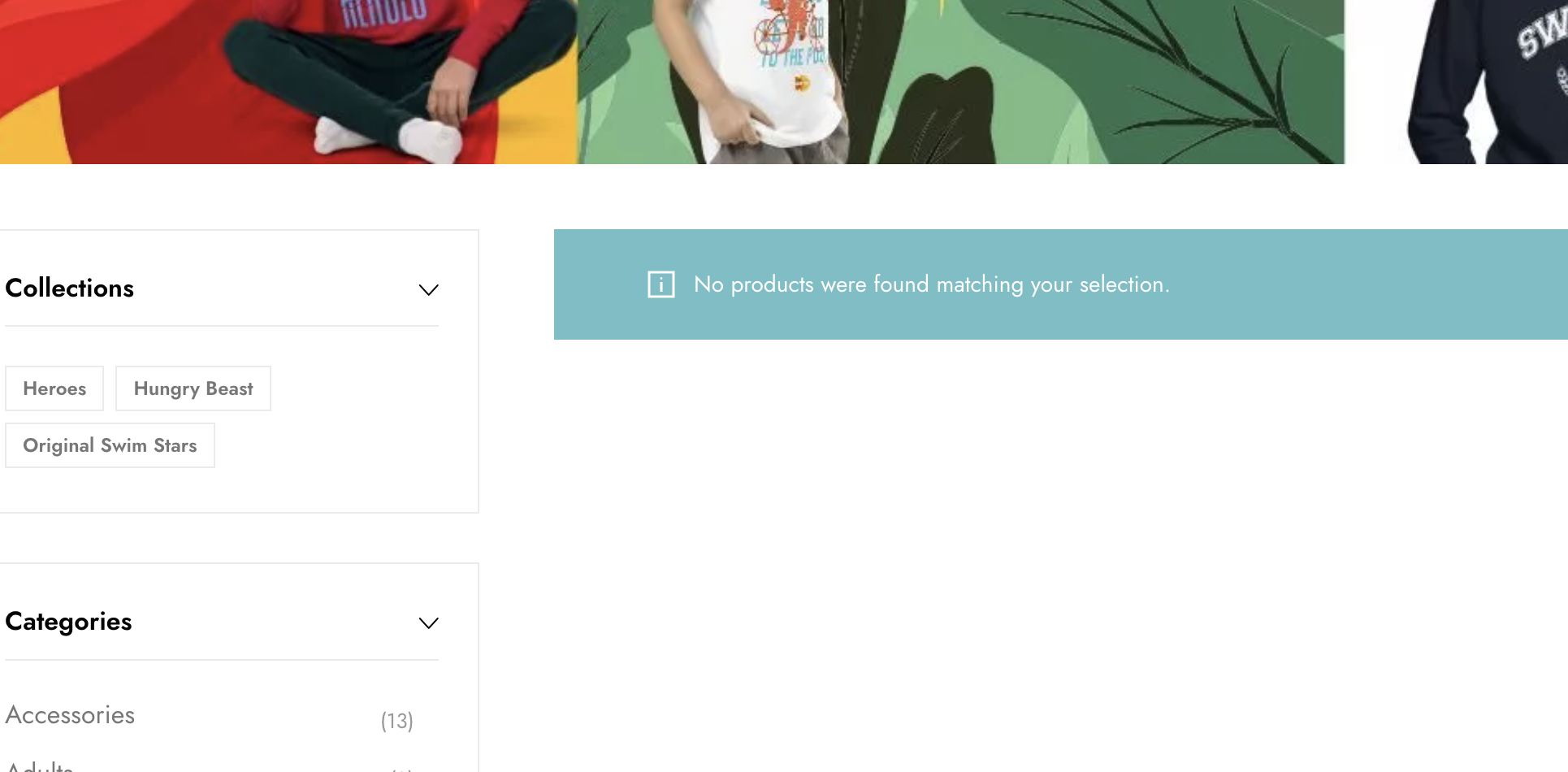Click the info icon in the notice
The image size is (1568, 772).
click(x=661, y=284)
